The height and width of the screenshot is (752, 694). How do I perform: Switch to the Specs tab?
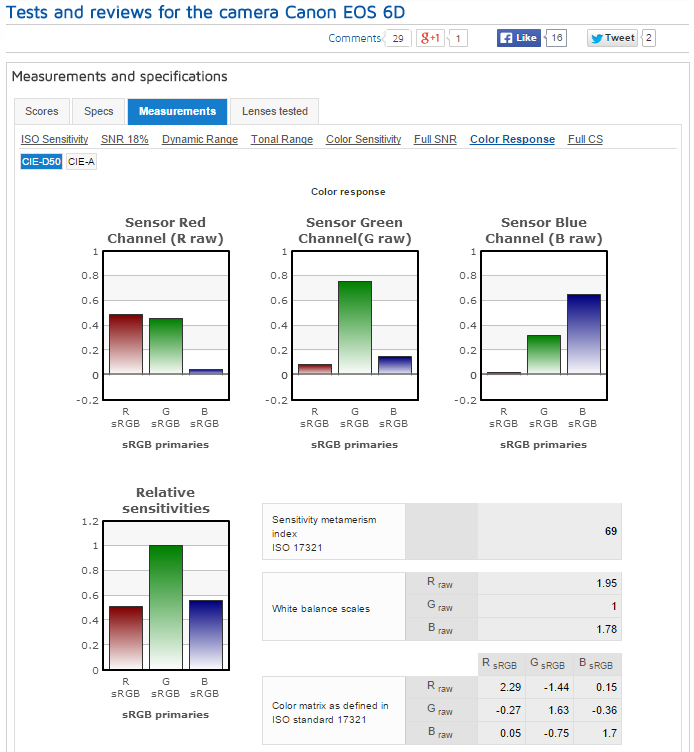pos(99,111)
